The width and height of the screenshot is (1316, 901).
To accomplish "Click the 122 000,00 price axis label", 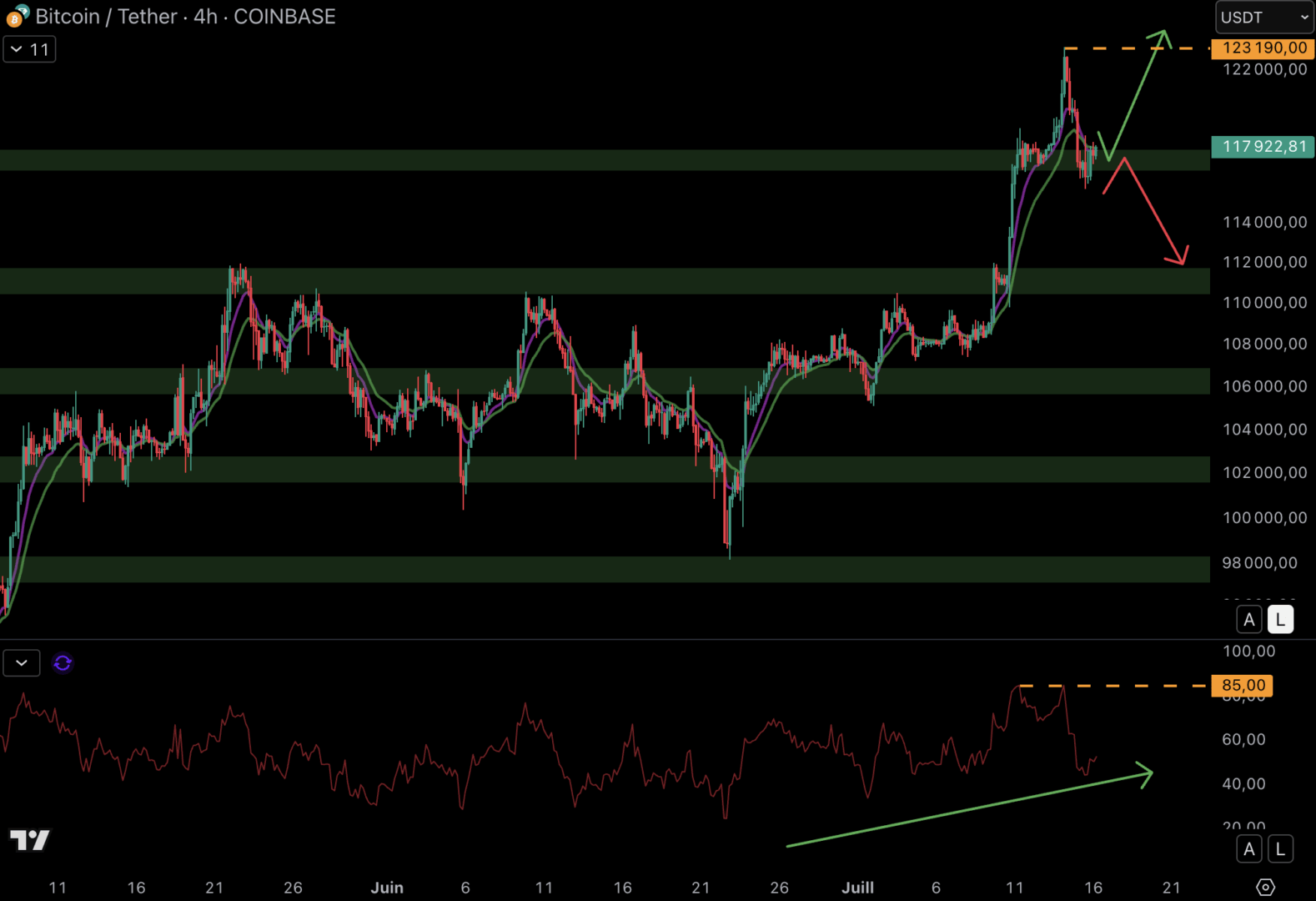I will point(1264,69).
